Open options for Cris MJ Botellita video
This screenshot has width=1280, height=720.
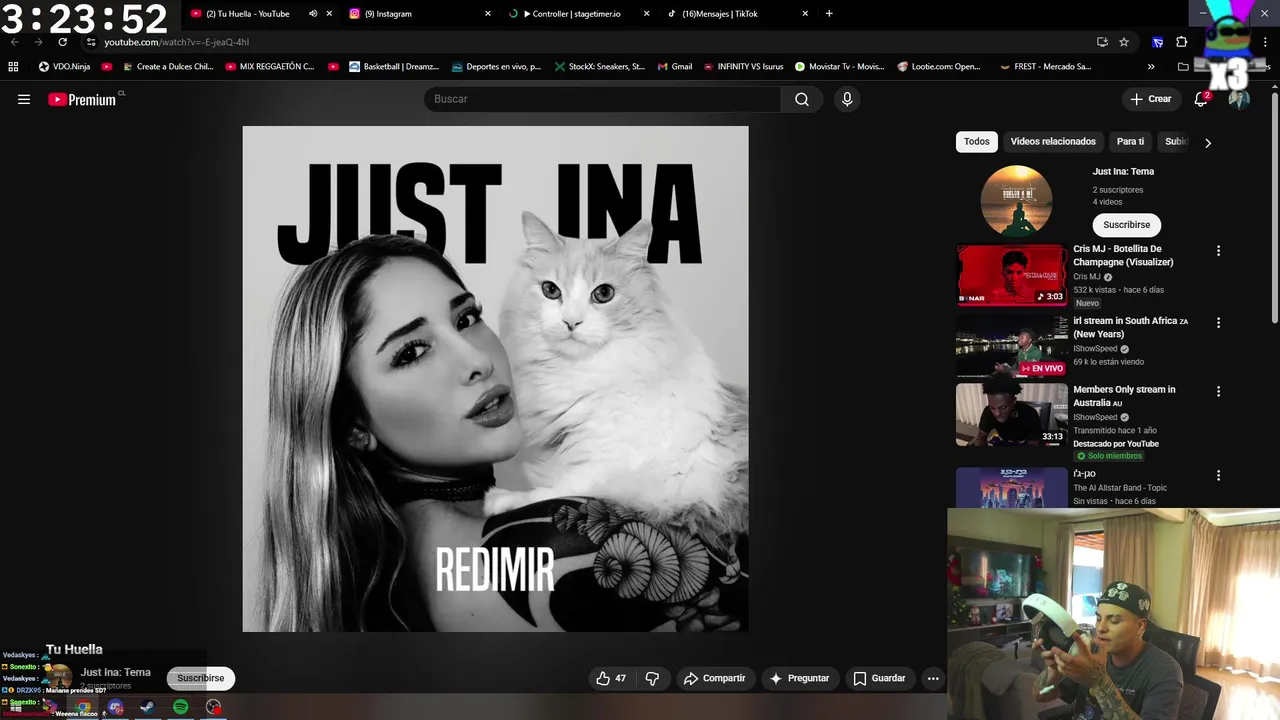coord(1218,251)
